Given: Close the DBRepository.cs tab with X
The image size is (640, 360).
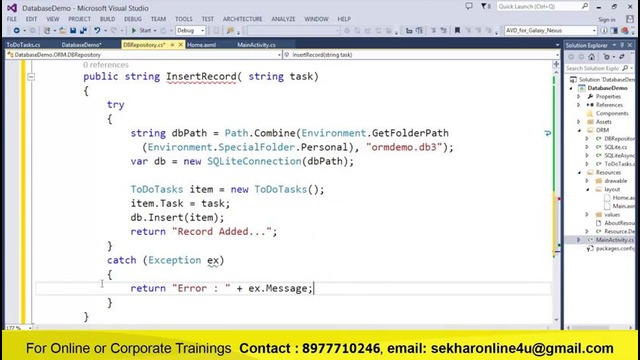Looking at the screenshot, I should click(x=180, y=45).
